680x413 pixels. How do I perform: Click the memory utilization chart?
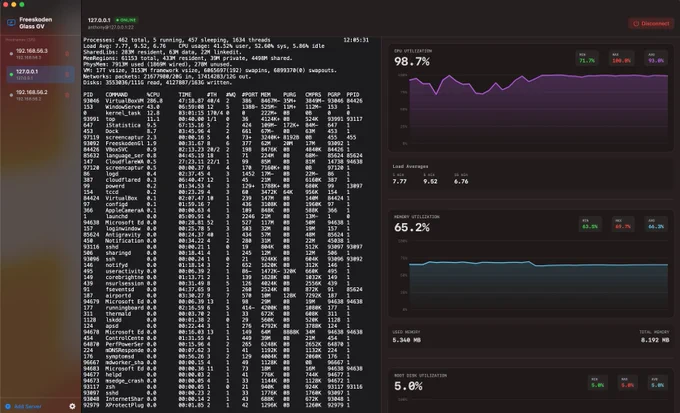pos(538,275)
